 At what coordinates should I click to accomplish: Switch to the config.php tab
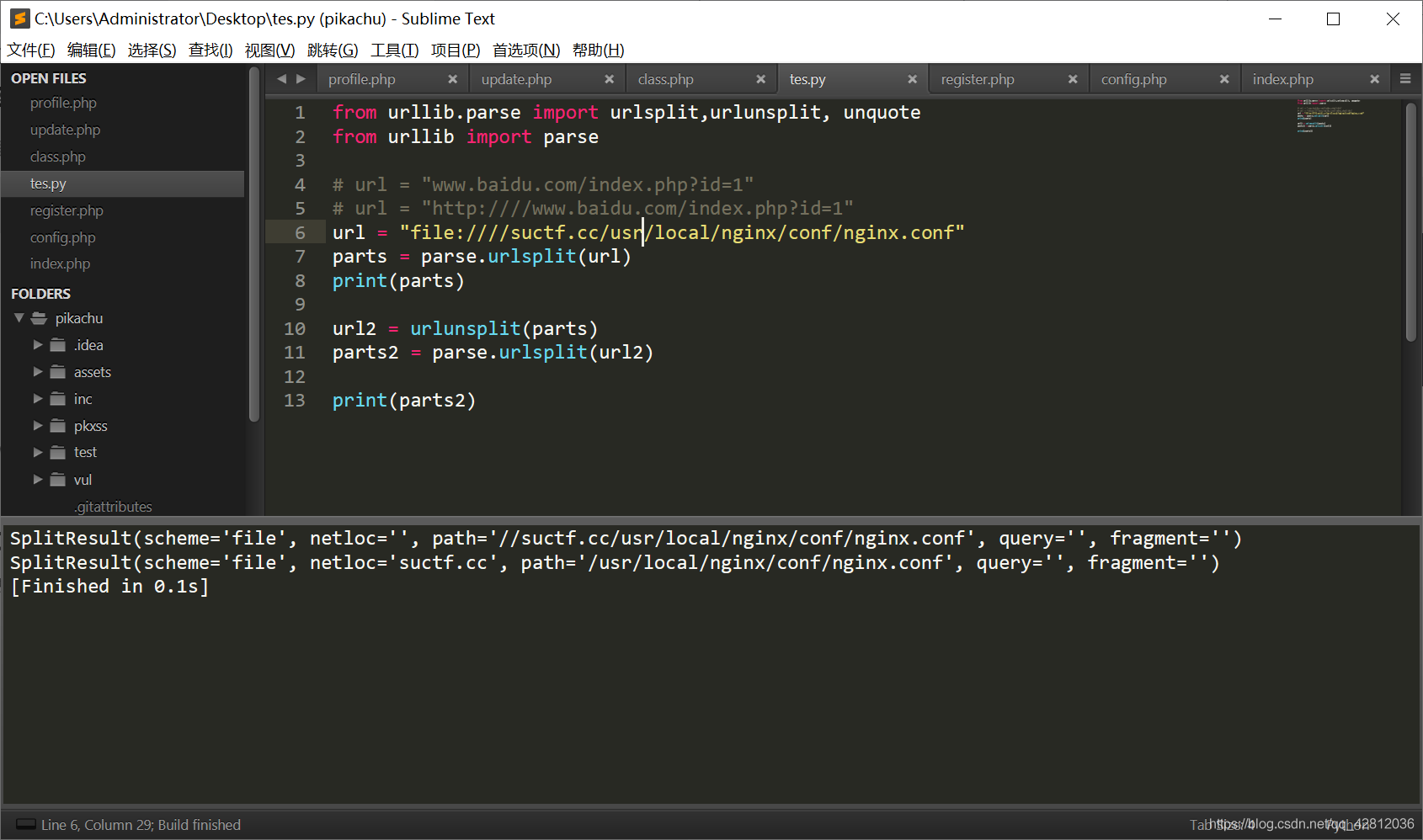coord(1133,79)
